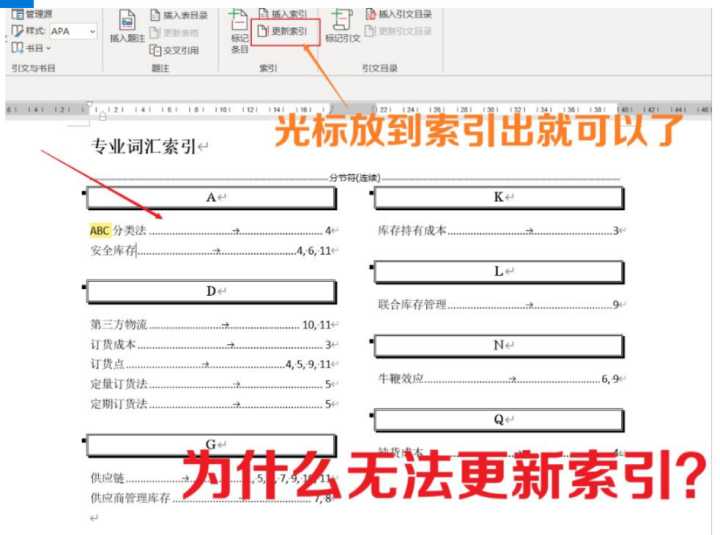This screenshot has width=720, height=535.
Task: Click page numbers 10,11 after 第三方物流
Action: [317, 325]
